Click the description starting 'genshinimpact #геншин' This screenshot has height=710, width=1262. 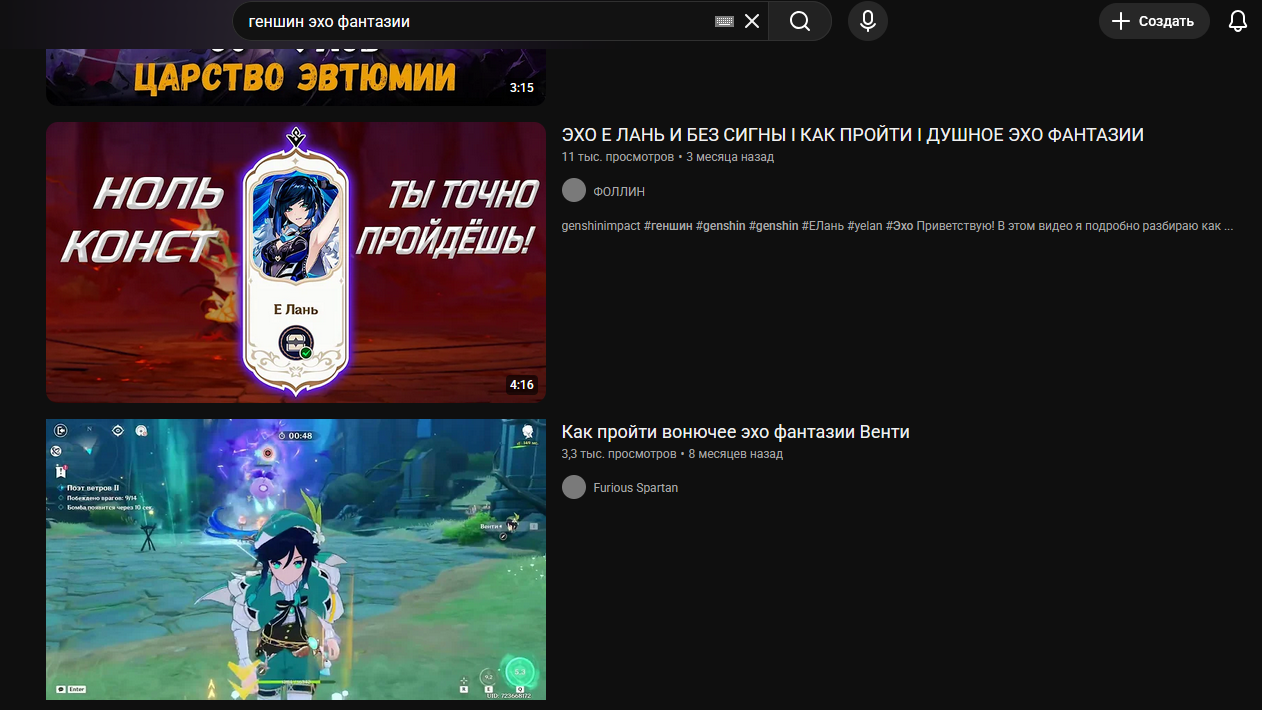(897, 226)
